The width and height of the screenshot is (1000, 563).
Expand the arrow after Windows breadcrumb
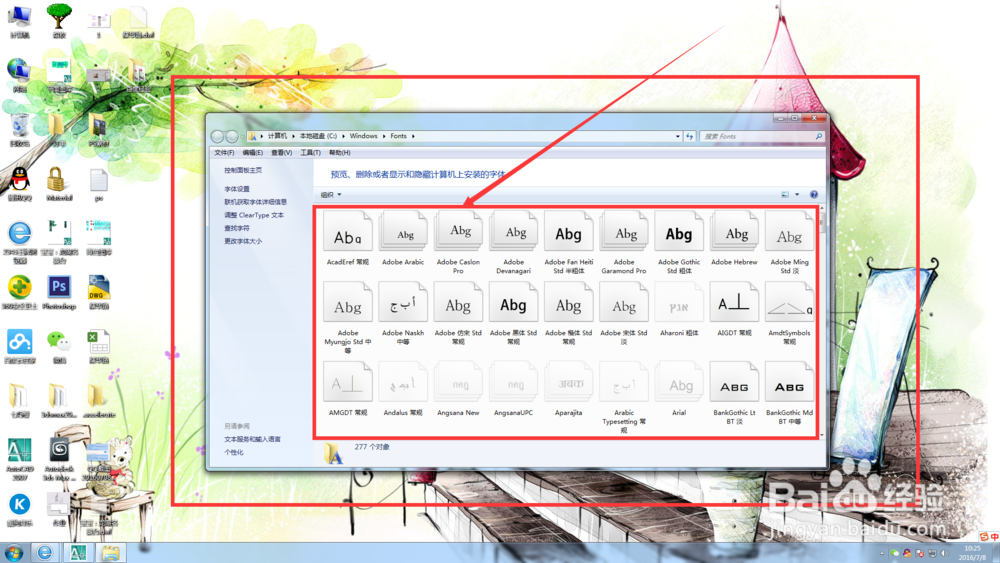tap(384, 136)
